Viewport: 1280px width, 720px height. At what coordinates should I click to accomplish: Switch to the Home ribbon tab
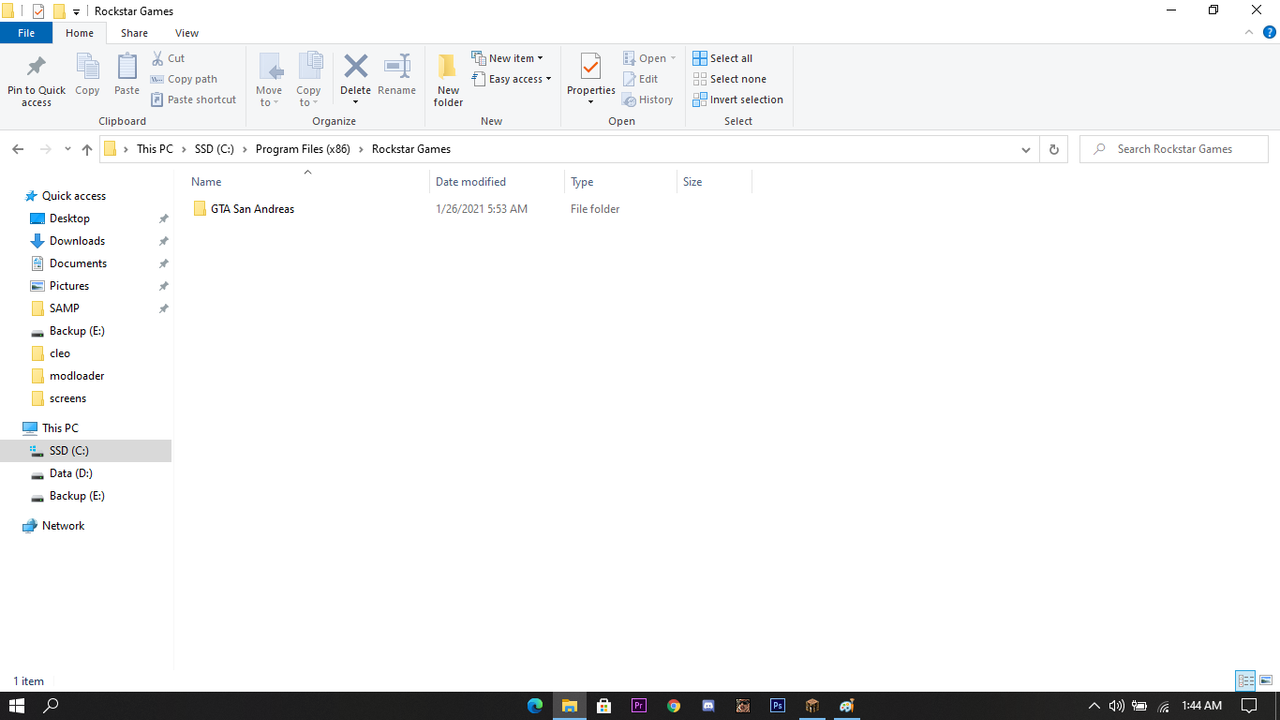click(80, 33)
